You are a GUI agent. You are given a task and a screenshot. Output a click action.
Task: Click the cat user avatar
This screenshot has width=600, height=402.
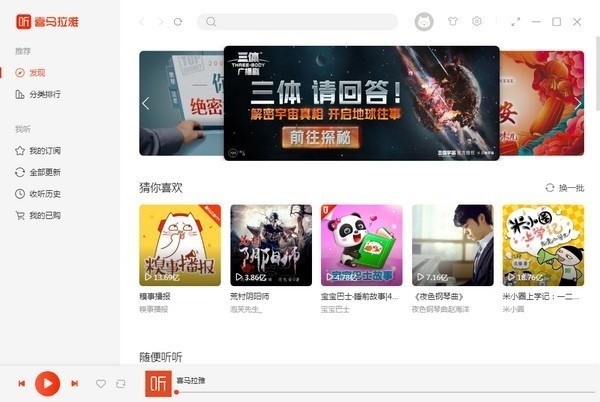[x=424, y=22]
